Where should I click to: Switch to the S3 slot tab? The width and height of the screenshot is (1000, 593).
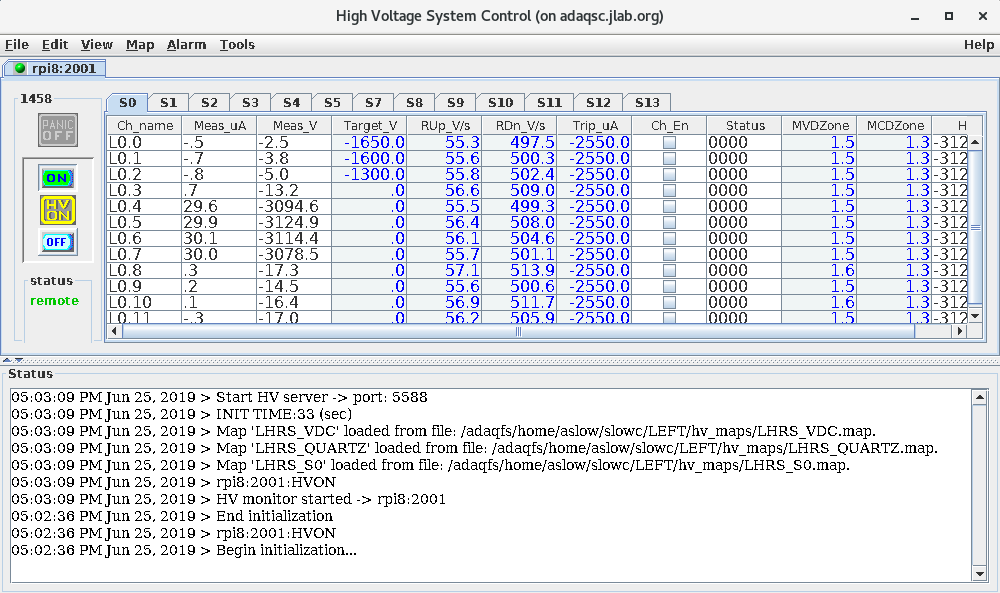point(250,103)
